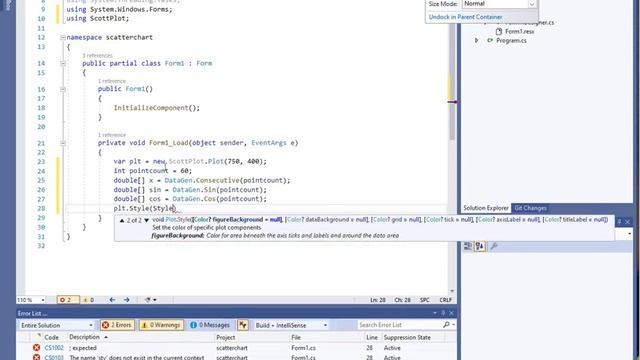Click the CRLF line ending indicator

(x=445, y=300)
